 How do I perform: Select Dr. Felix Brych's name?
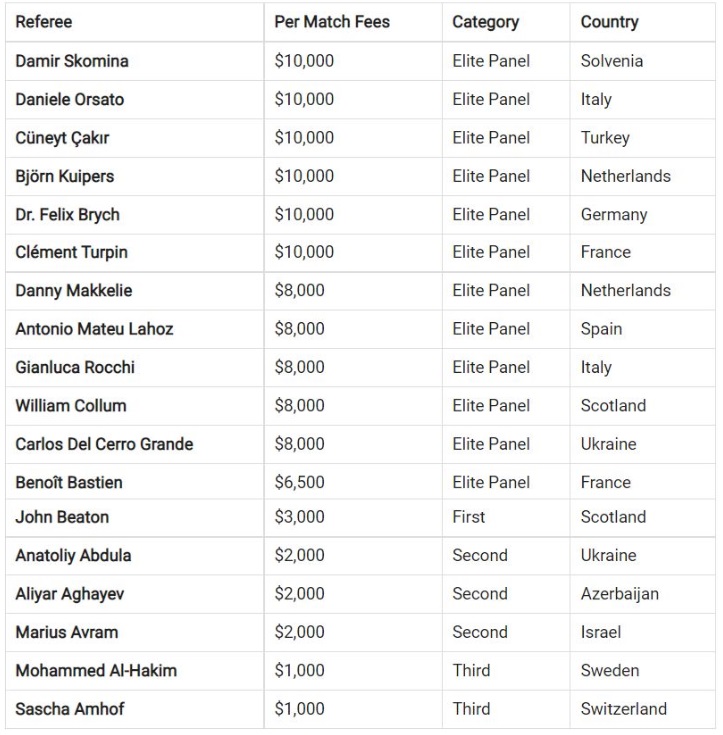pyautogui.click(x=68, y=215)
